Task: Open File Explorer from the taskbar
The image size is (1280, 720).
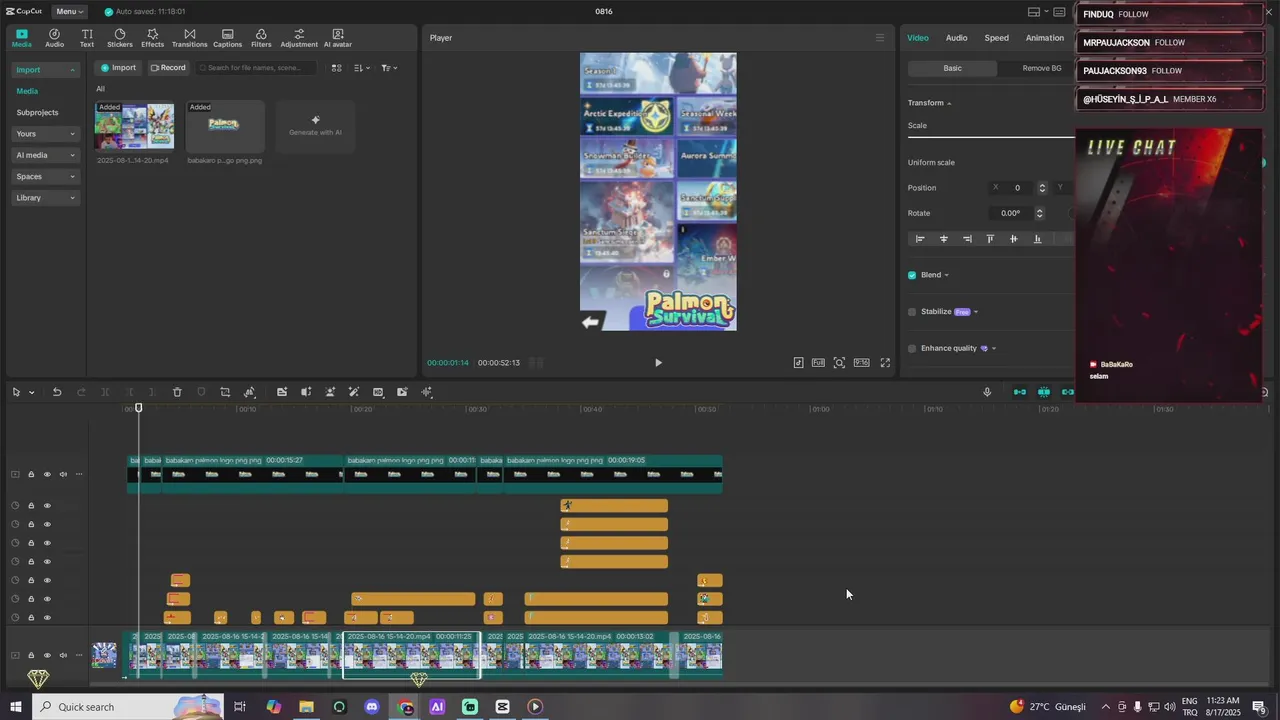Action: pyautogui.click(x=306, y=707)
